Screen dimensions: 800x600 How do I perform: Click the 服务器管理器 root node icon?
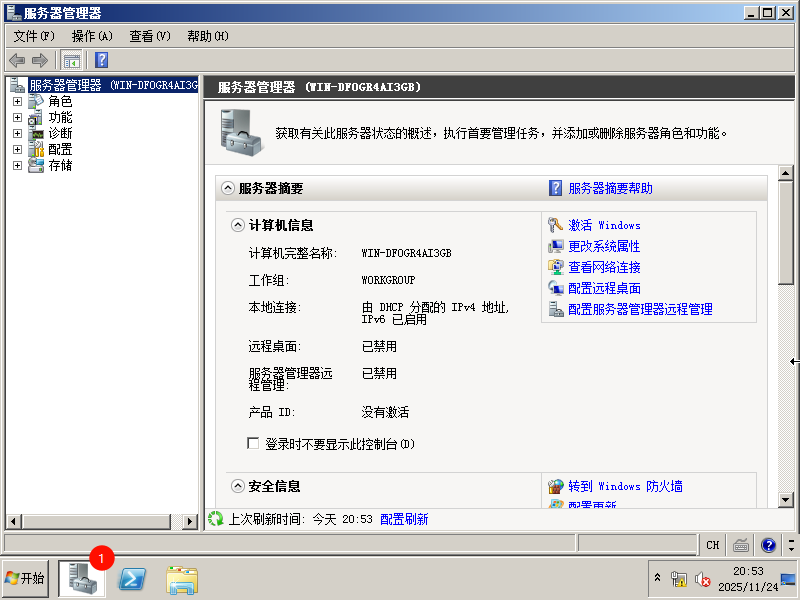pyautogui.click(x=18, y=85)
